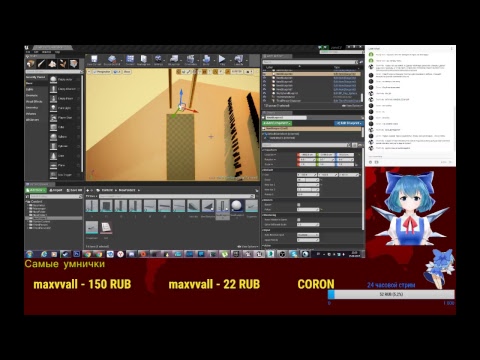Select the StarterContent folder in tree
The height and width of the screenshot is (360, 480).
tap(41, 221)
